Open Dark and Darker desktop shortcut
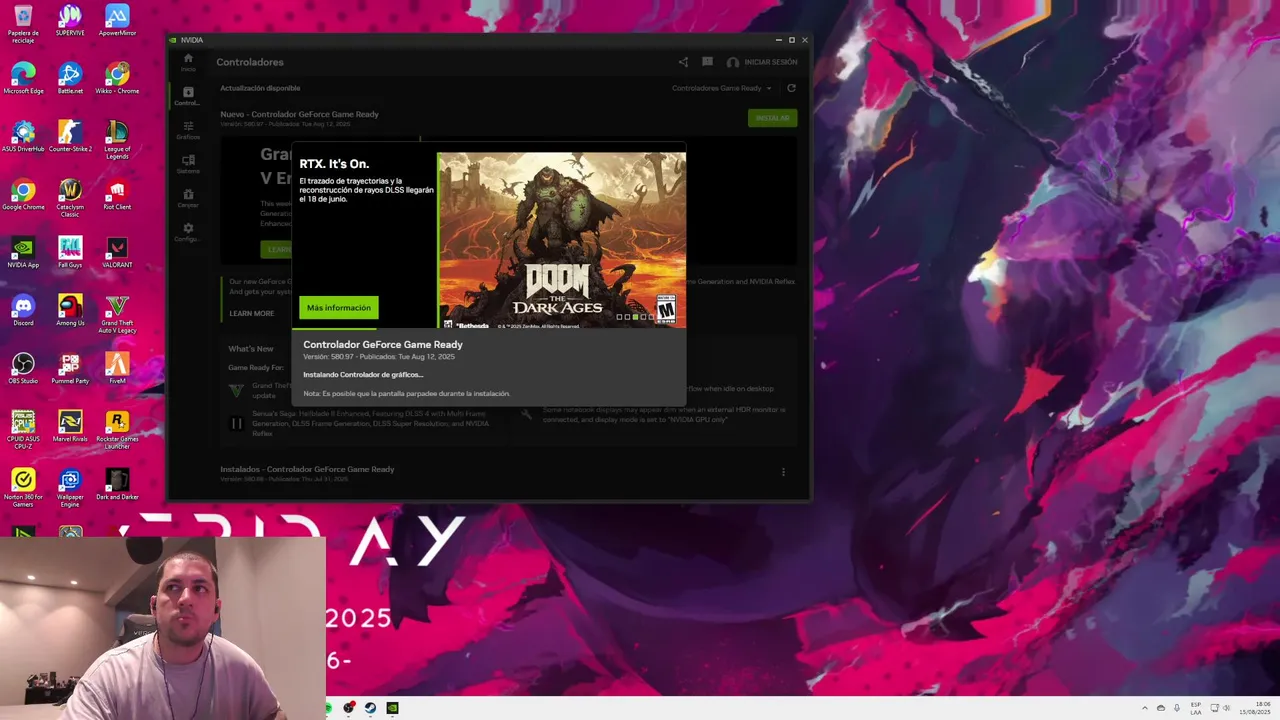 click(117, 485)
